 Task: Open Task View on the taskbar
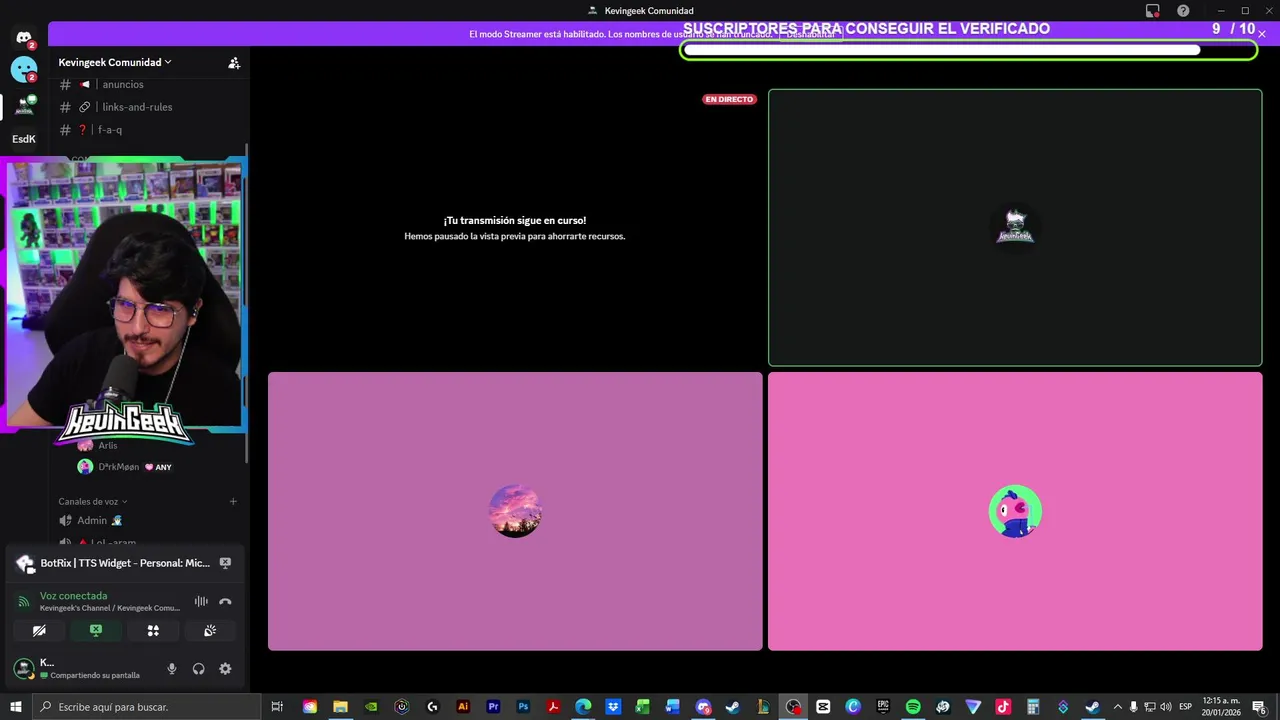click(277, 707)
